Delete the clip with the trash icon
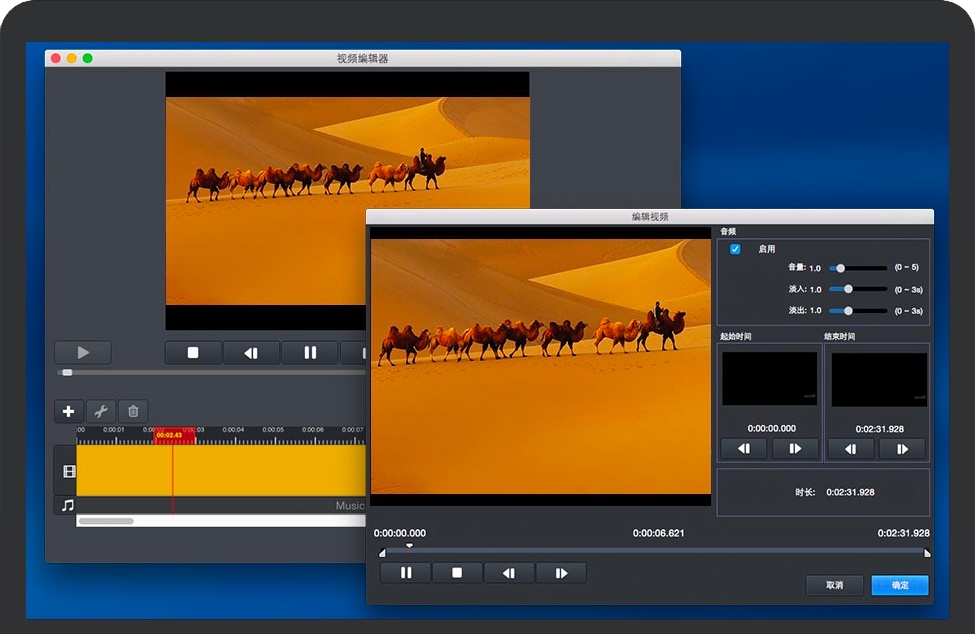 (x=133, y=411)
